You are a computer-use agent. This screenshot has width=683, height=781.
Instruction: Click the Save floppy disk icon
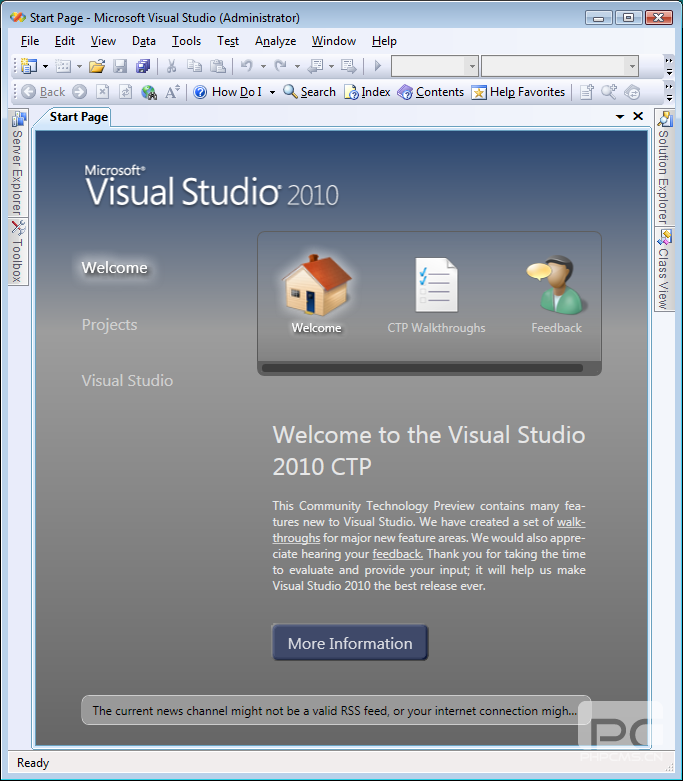click(120, 66)
